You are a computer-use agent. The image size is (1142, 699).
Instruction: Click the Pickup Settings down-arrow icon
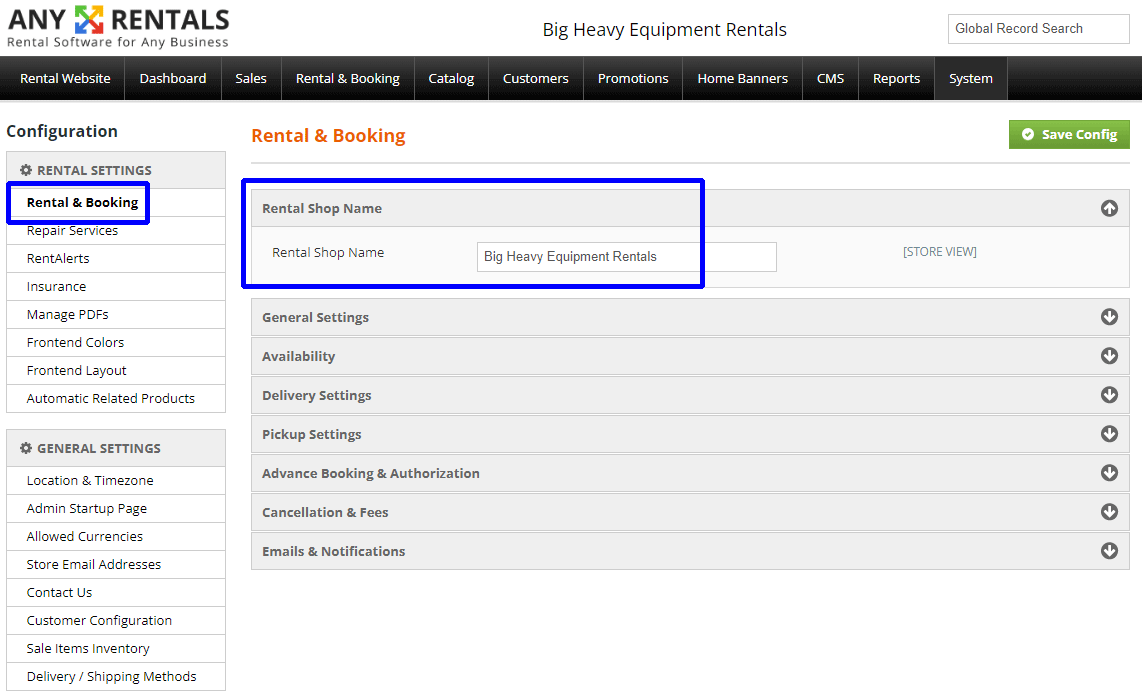[1109, 434]
